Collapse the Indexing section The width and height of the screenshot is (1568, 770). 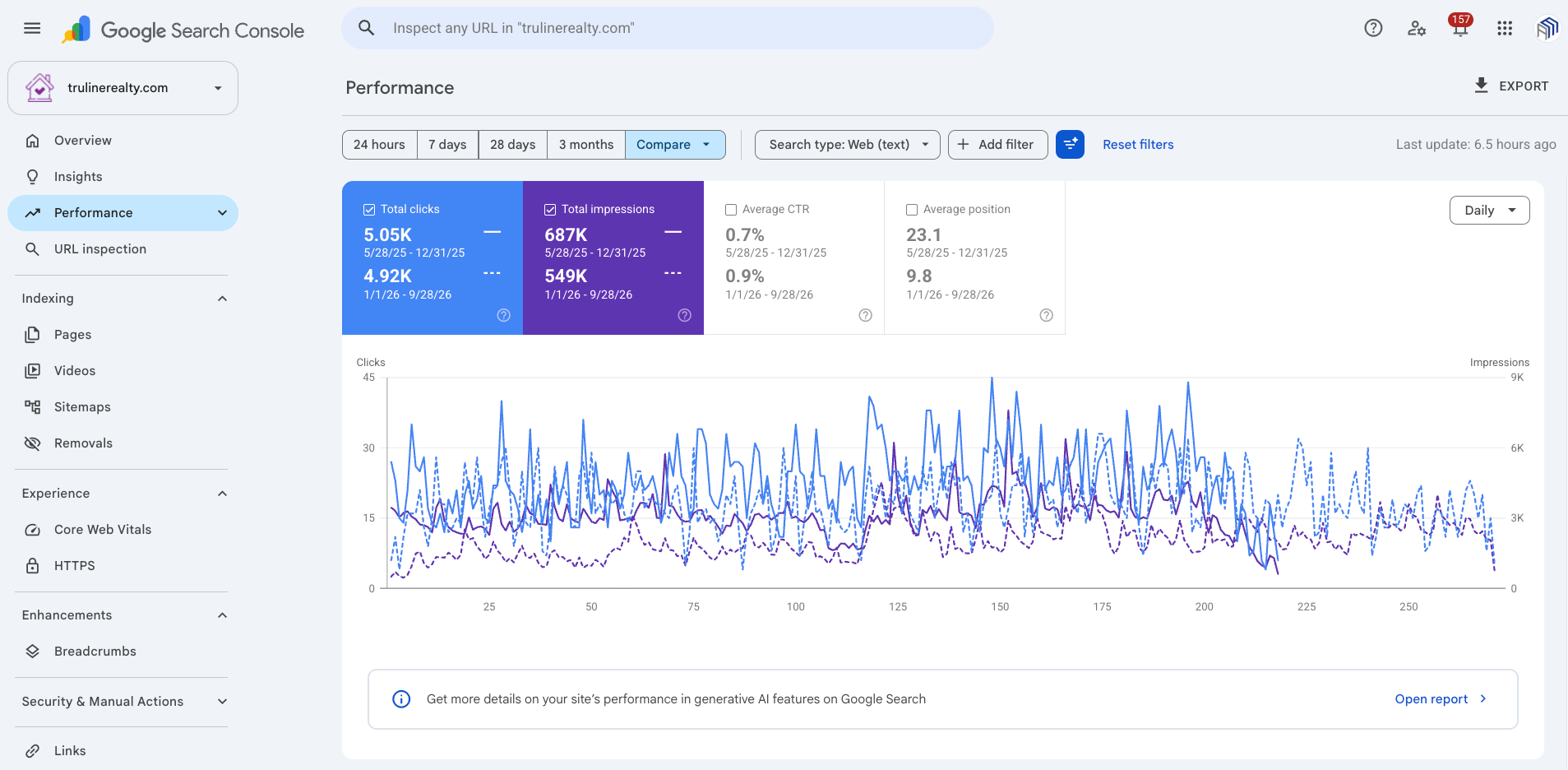click(222, 299)
